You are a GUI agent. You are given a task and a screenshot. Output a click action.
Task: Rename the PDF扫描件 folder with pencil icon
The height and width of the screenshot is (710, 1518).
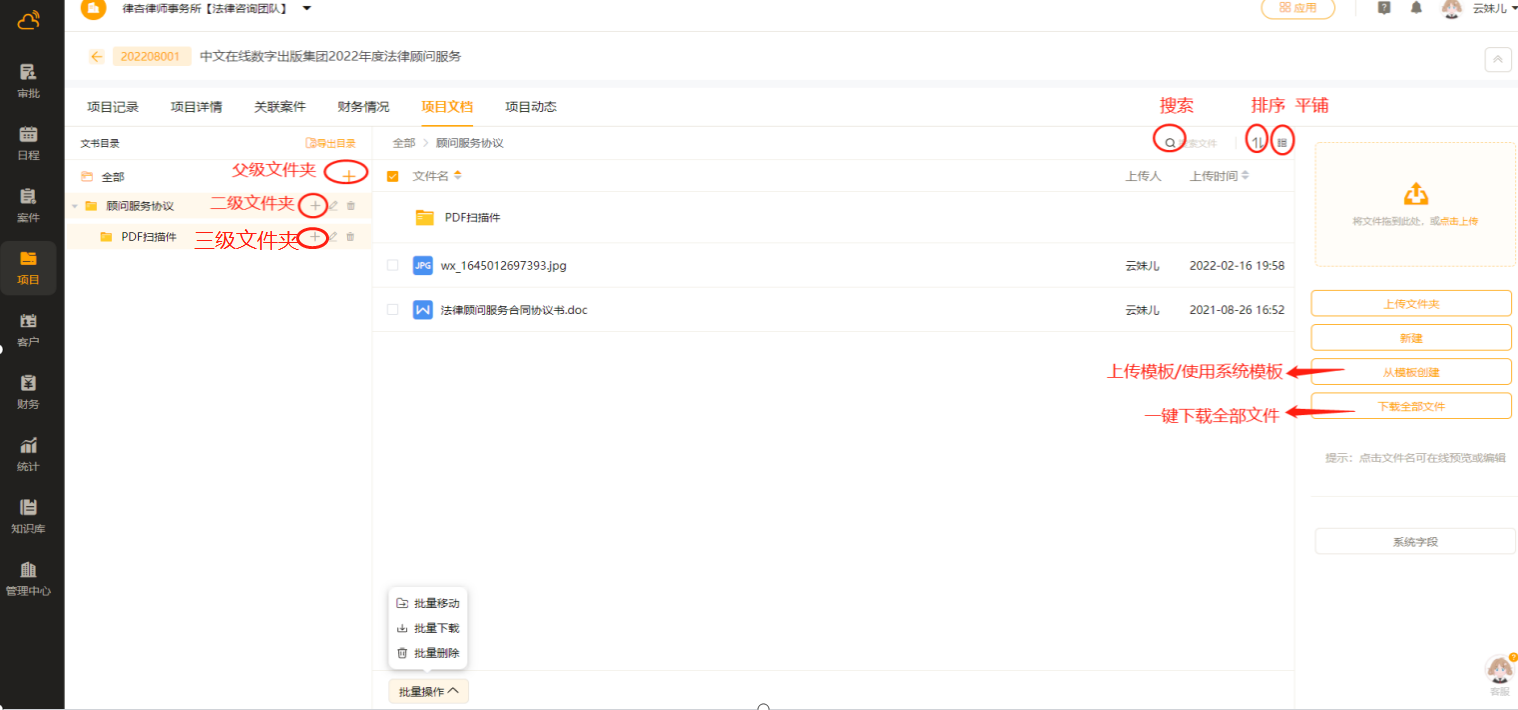pyautogui.click(x=333, y=237)
